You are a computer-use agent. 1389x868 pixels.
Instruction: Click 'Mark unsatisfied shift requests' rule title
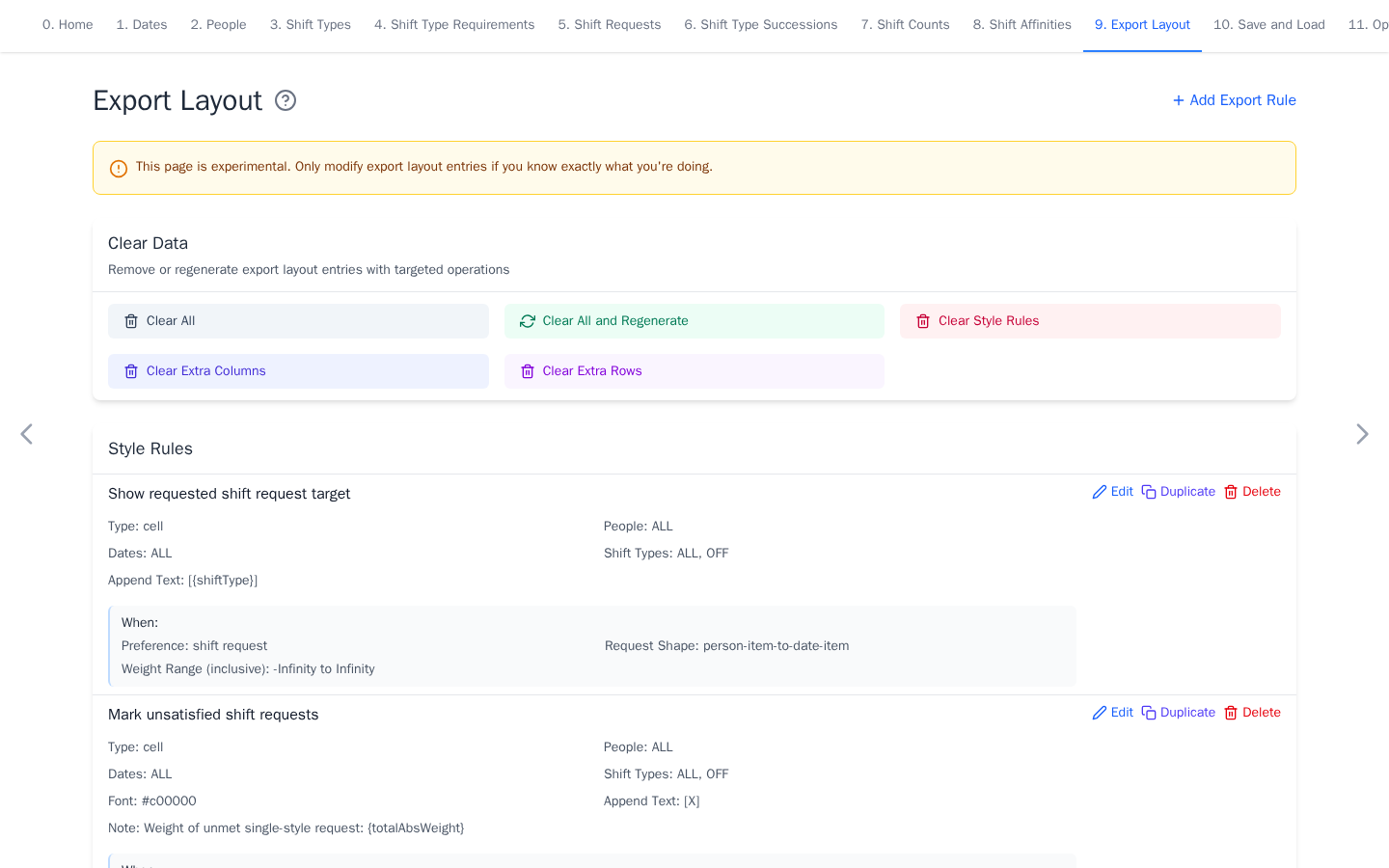[213, 715]
